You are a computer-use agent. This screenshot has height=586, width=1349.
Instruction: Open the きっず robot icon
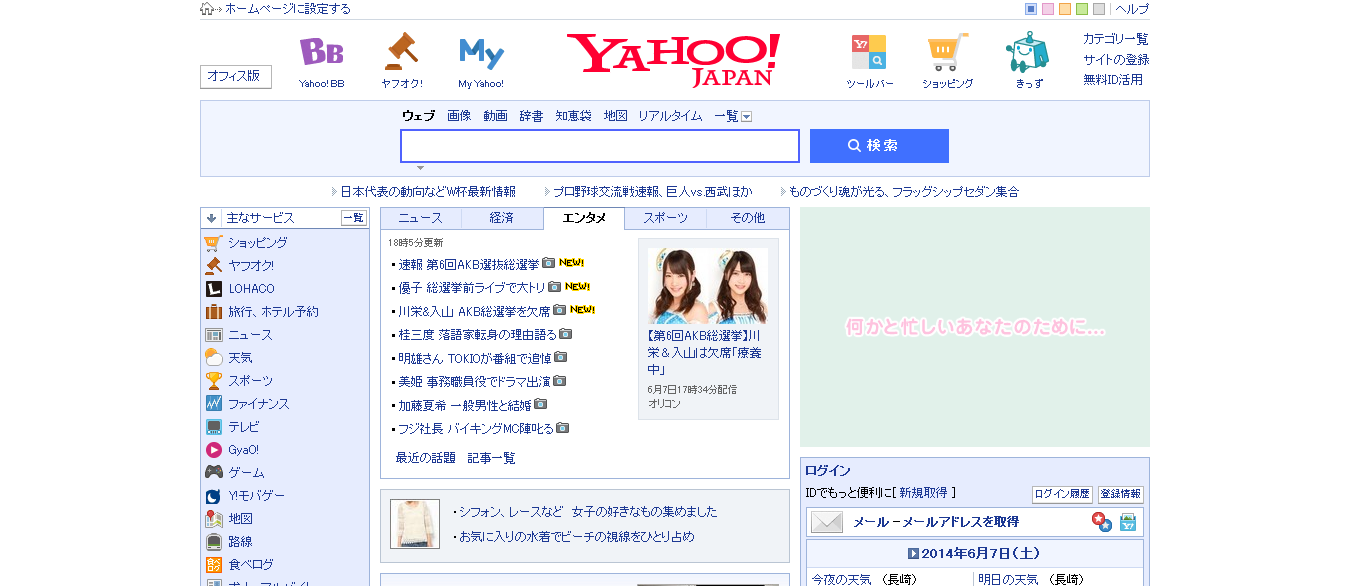1027,52
